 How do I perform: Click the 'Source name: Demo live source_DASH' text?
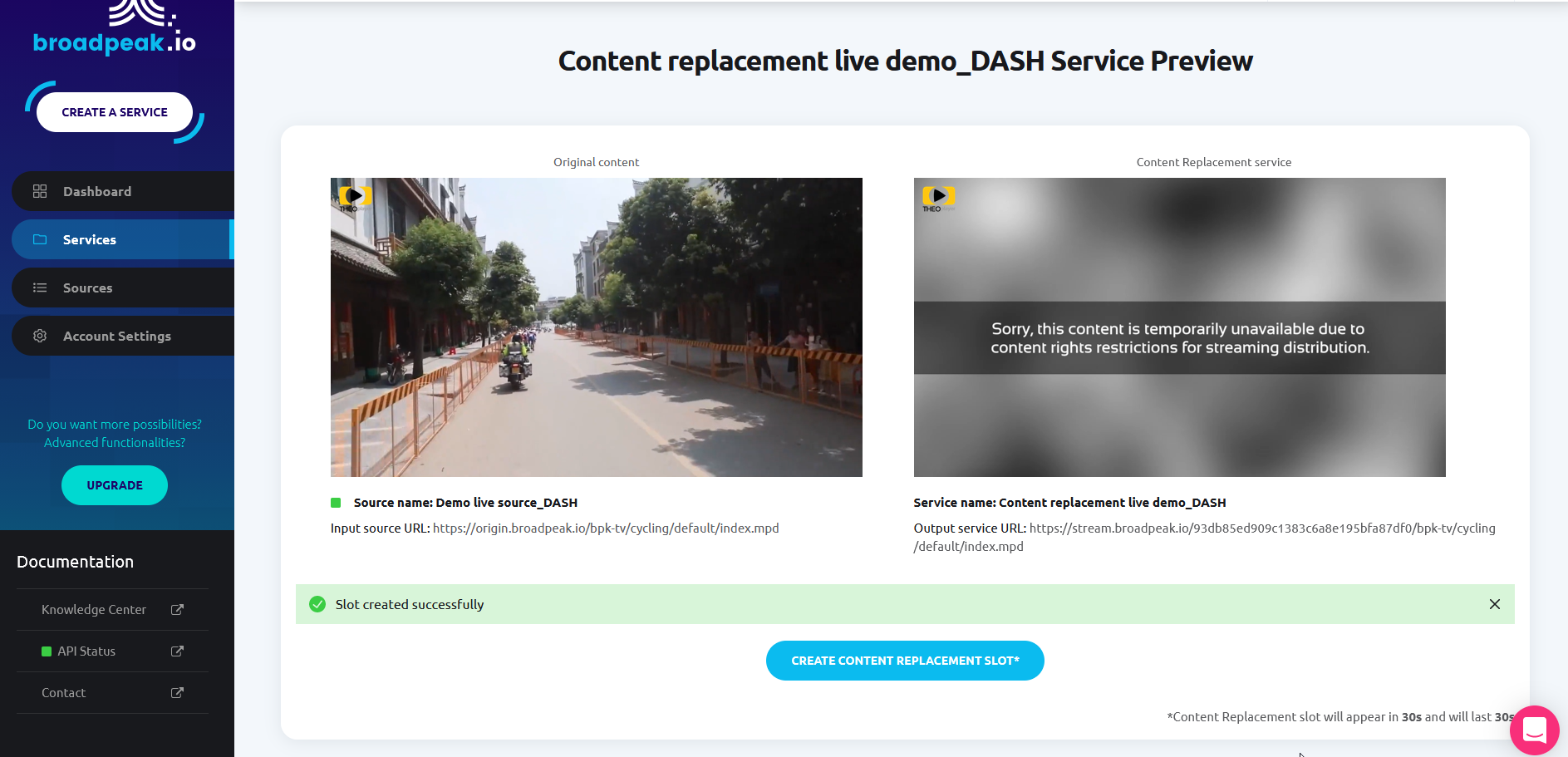465,503
